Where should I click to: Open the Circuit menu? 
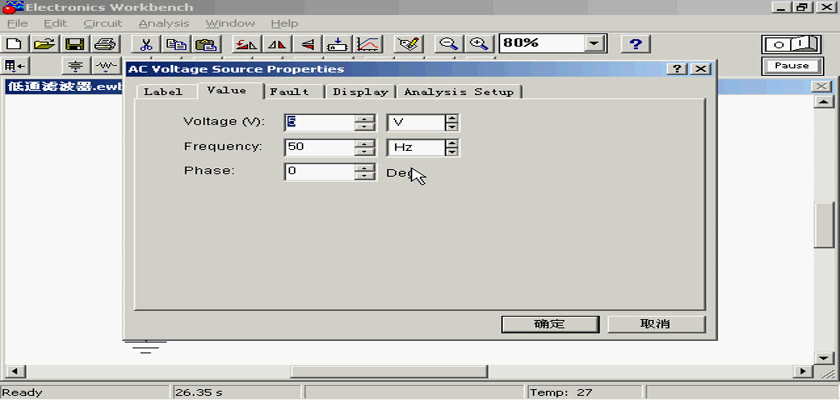coord(103,24)
